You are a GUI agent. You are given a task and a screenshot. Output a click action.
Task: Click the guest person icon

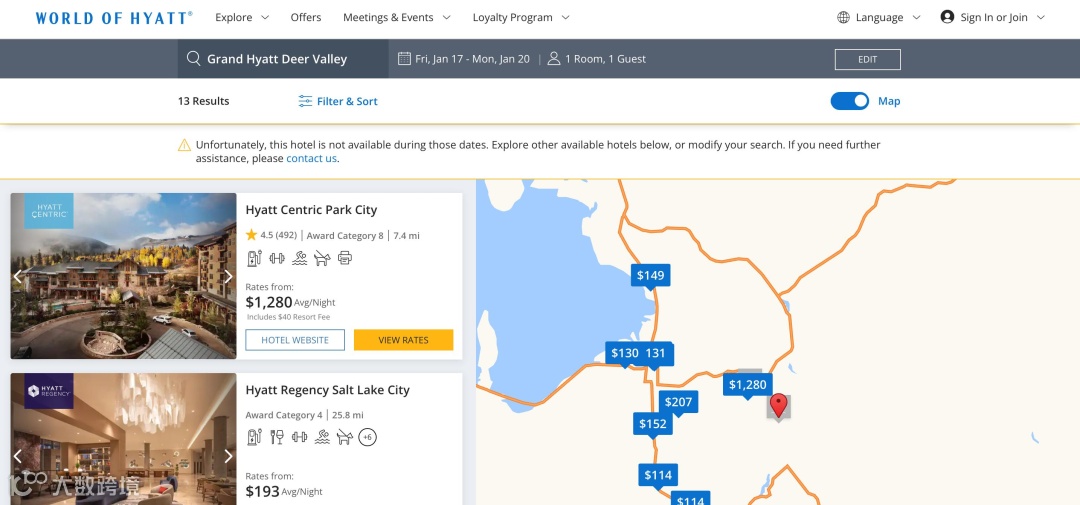[554, 59]
